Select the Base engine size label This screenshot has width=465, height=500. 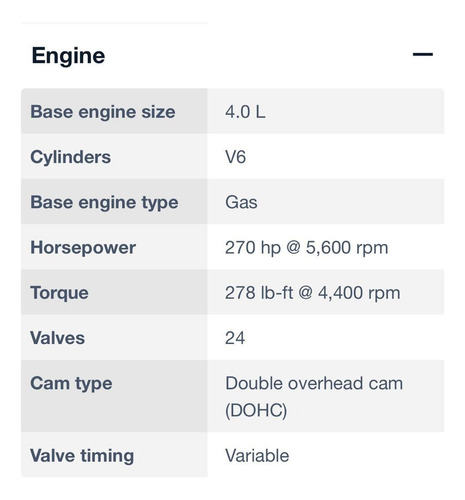pyautogui.click(x=103, y=111)
